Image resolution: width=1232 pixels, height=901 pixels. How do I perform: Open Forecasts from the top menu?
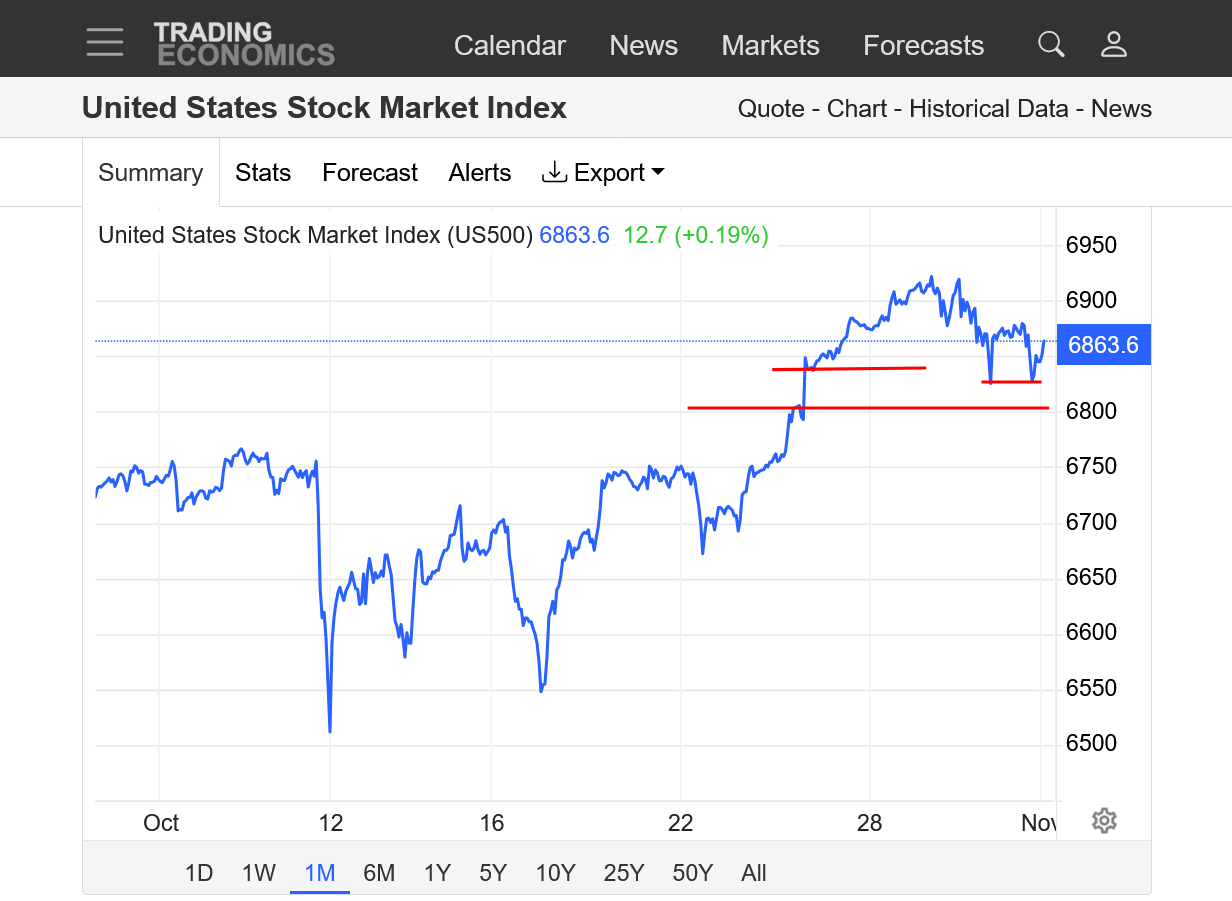tap(923, 46)
